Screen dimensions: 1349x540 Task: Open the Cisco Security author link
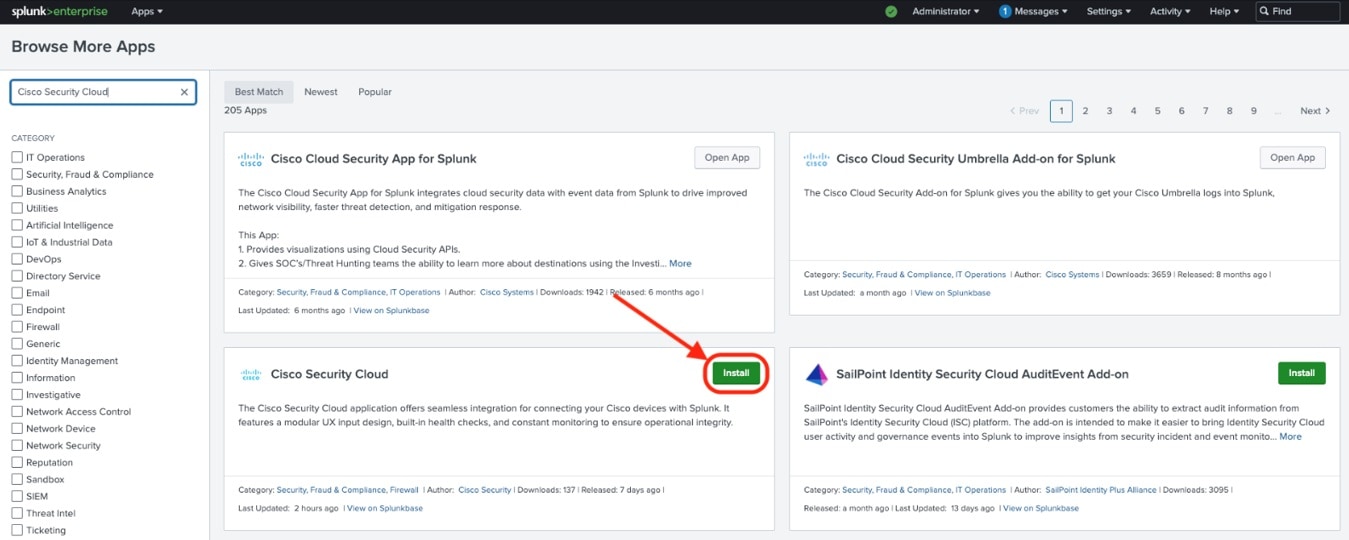485,490
